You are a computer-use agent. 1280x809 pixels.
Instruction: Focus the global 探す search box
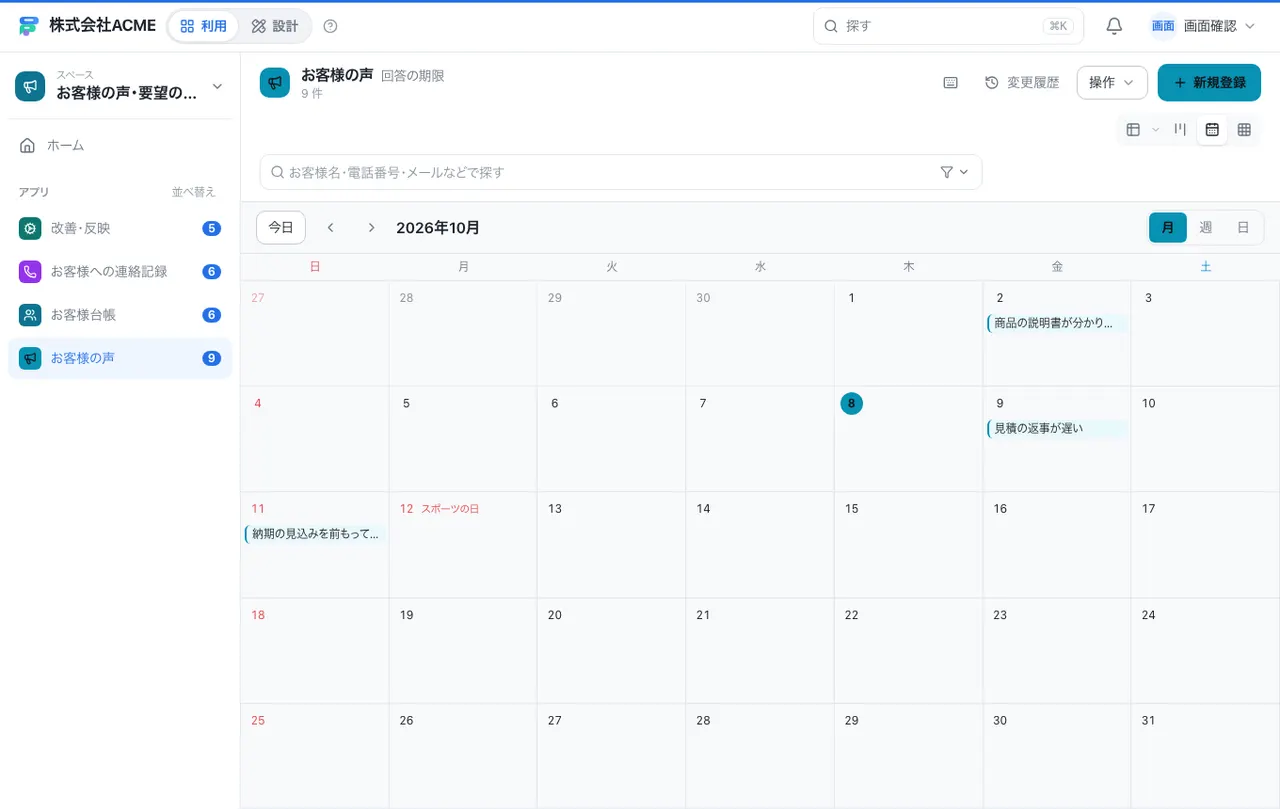pos(948,26)
